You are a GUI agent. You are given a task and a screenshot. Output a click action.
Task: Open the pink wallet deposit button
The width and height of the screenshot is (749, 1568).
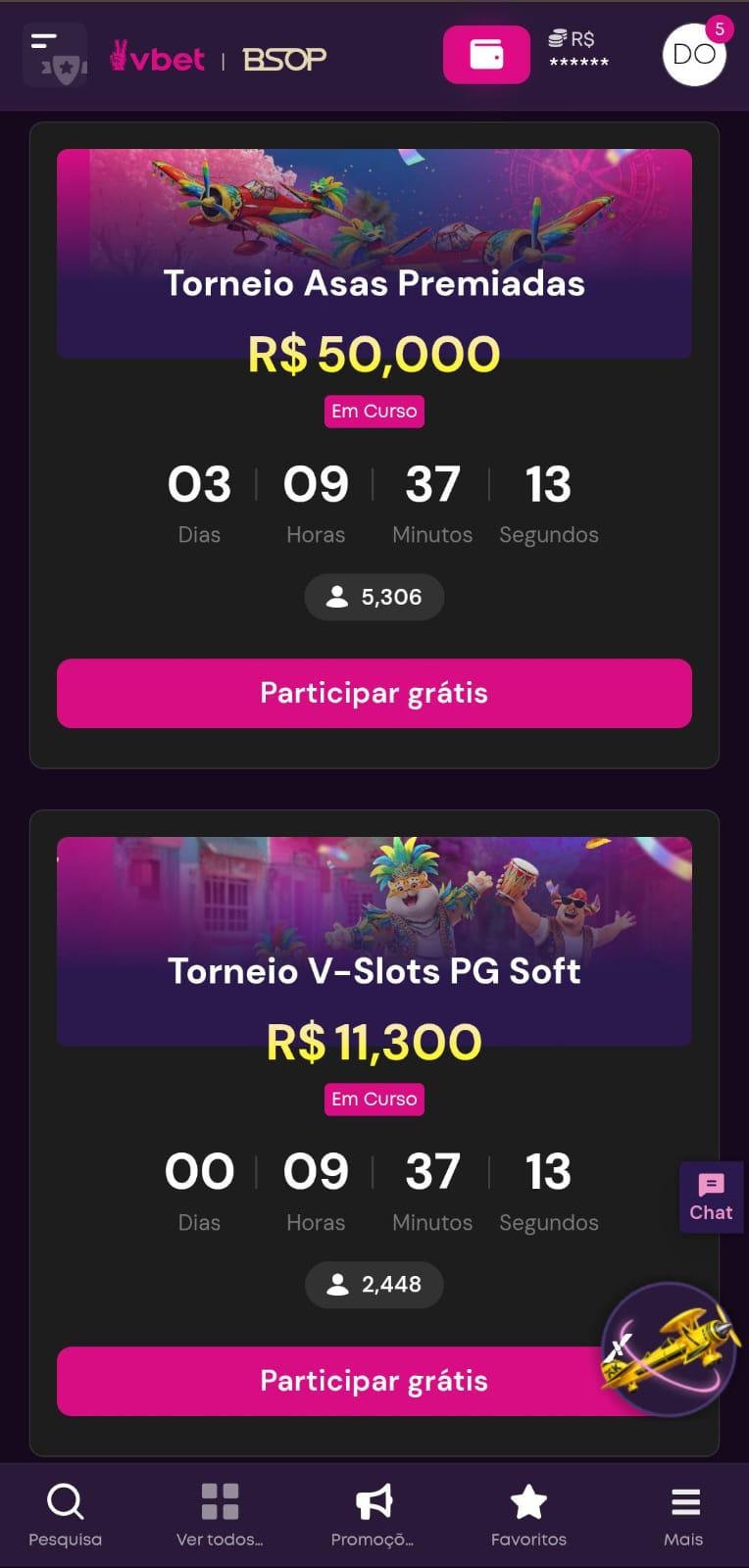point(486,55)
